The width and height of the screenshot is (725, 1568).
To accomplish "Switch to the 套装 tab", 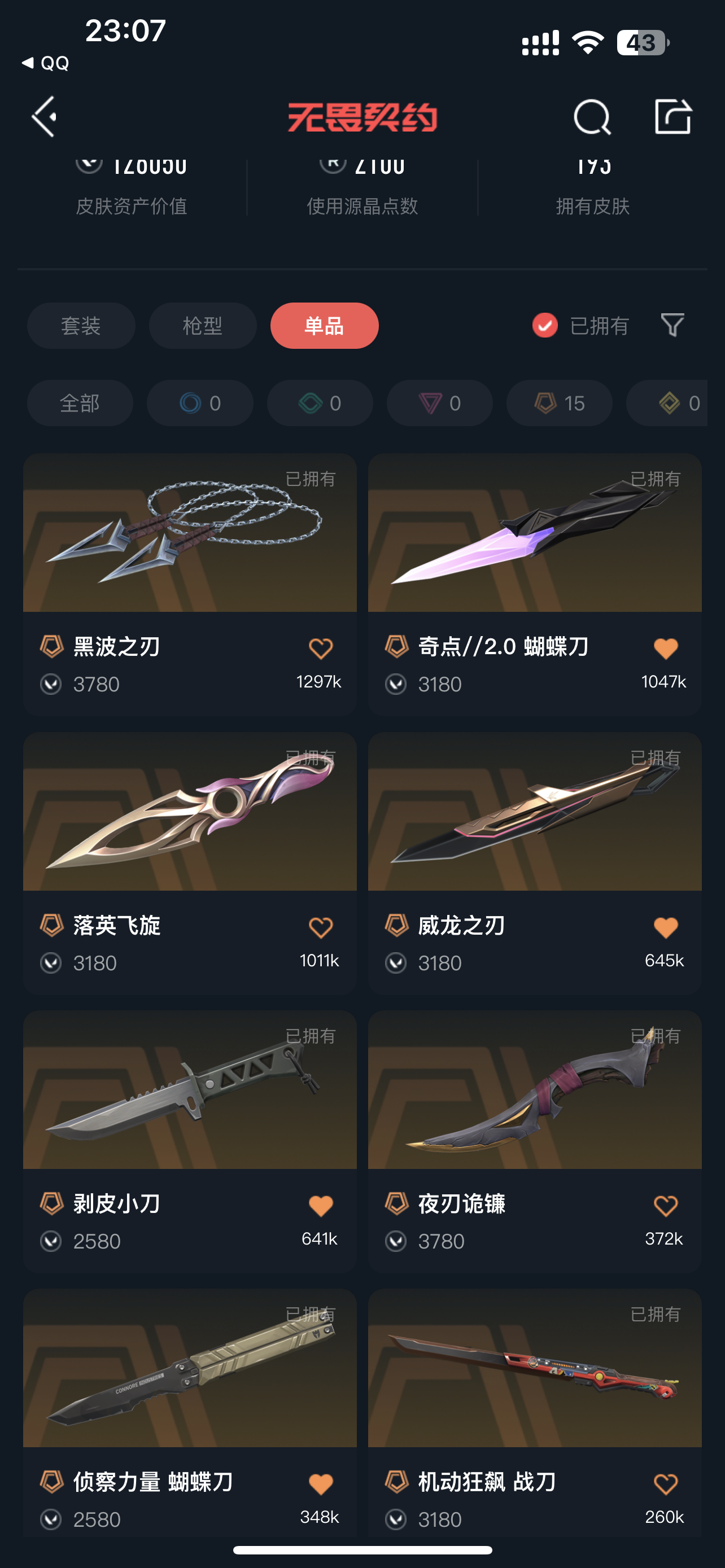I will [x=81, y=326].
